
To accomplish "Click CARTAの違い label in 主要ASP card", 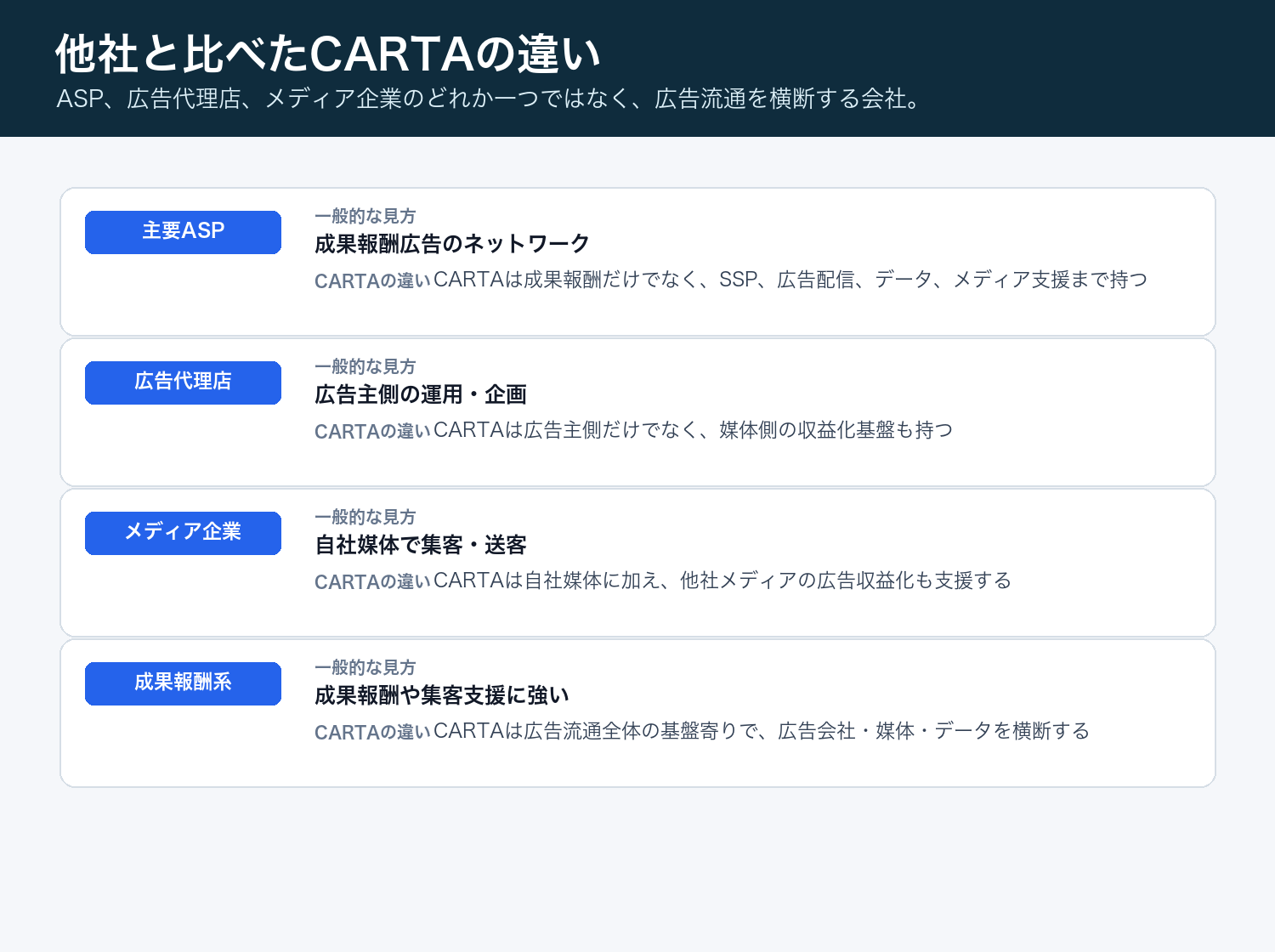I will pyautogui.click(x=372, y=280).
